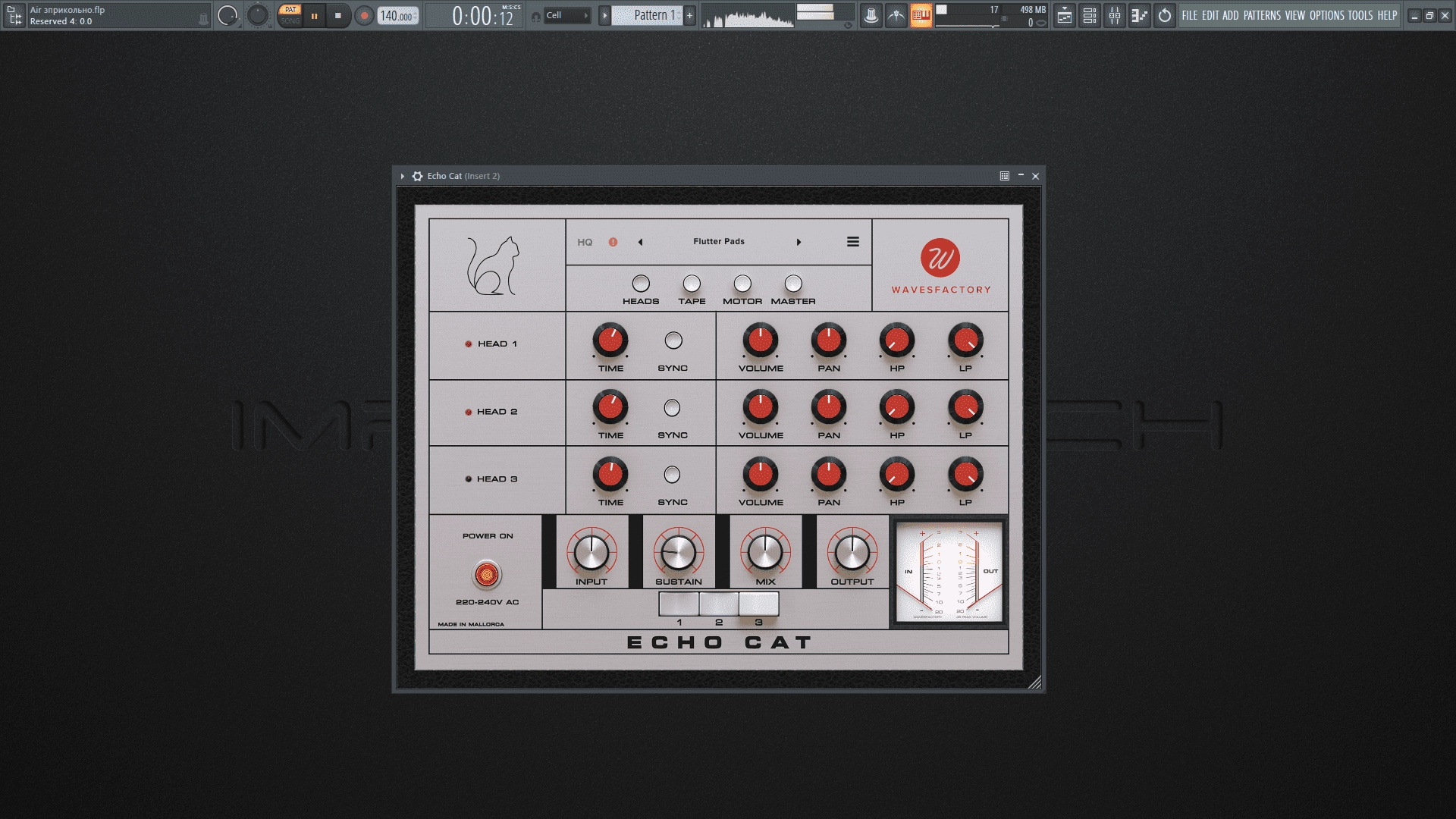Select the TAPE page button
1456x819 pixels.
click(x=692, y=284)
